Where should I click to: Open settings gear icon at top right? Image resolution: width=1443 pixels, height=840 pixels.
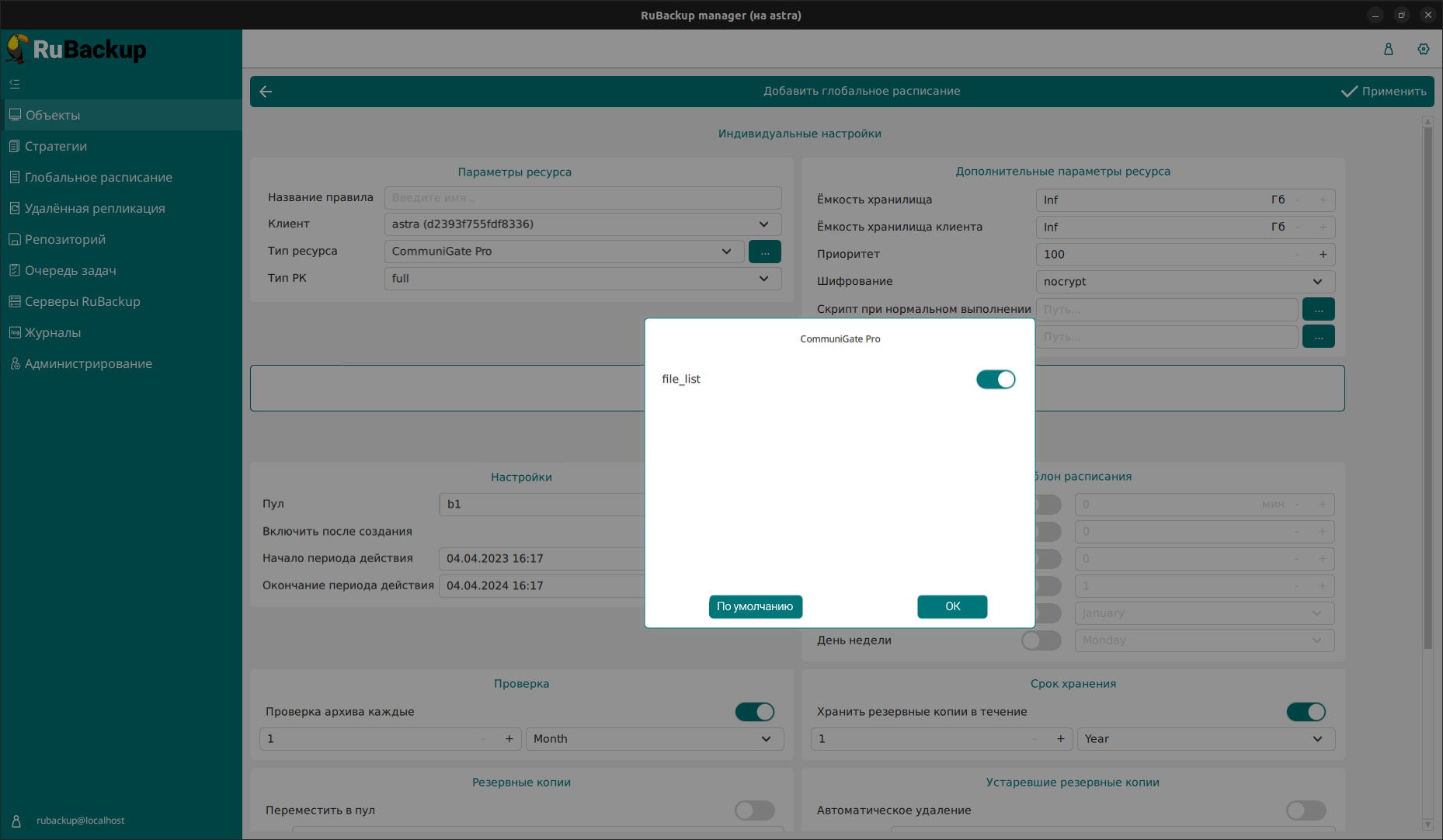point(1423,49)
